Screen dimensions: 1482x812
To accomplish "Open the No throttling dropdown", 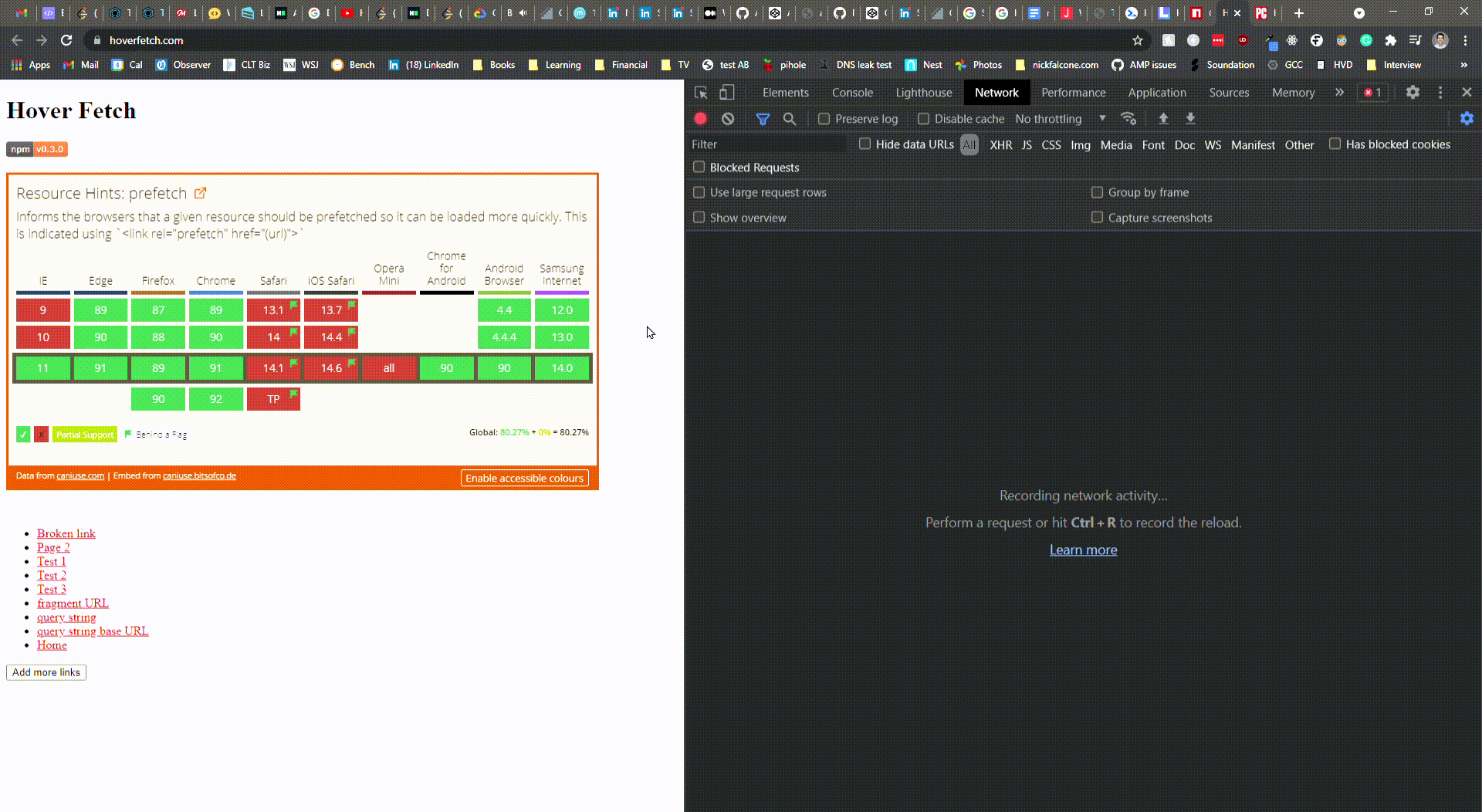I will coord(1061,119).
